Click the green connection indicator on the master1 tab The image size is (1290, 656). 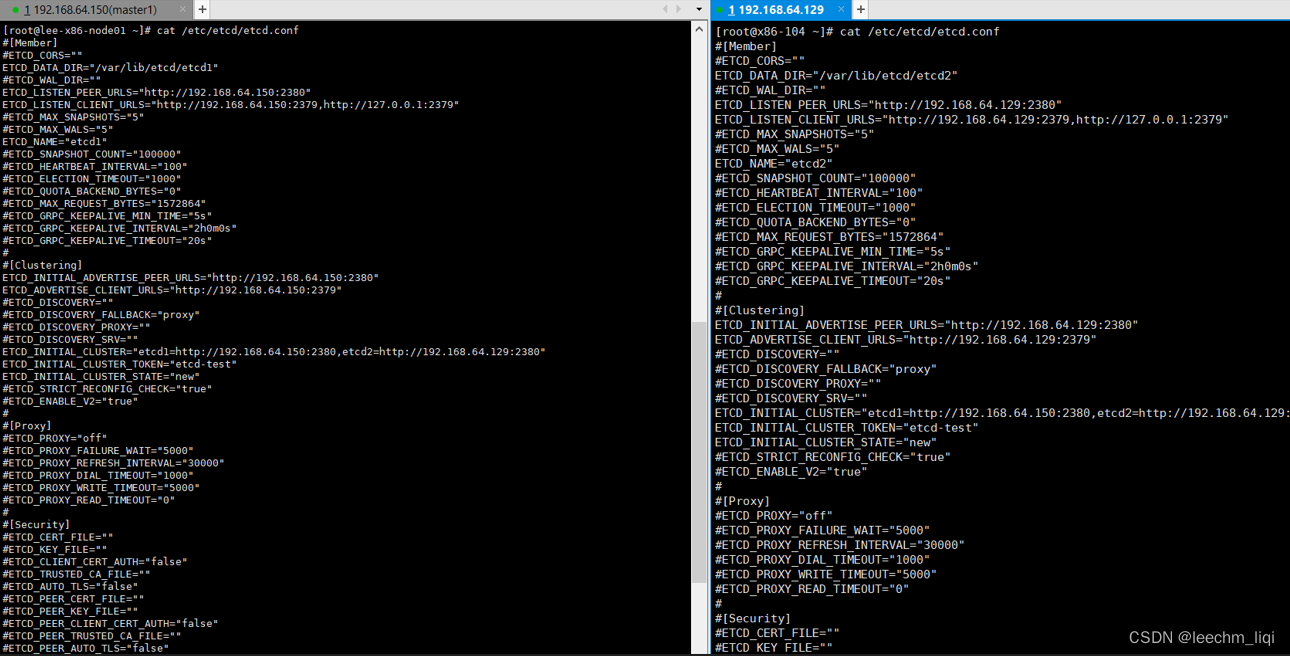click(13, 9)
